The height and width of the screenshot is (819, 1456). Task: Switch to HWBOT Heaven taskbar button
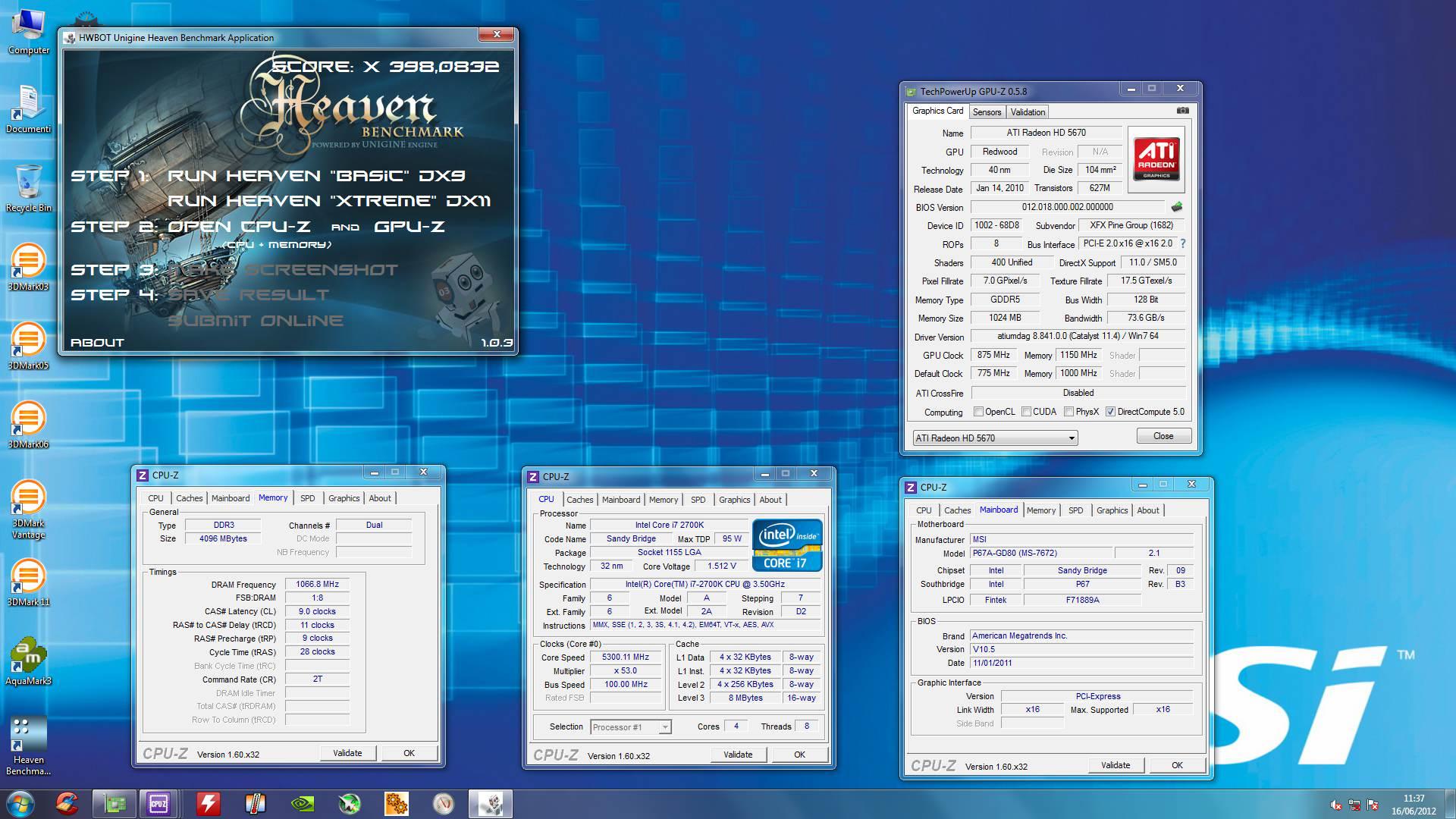pyautogui.click(x=491, y=803)
